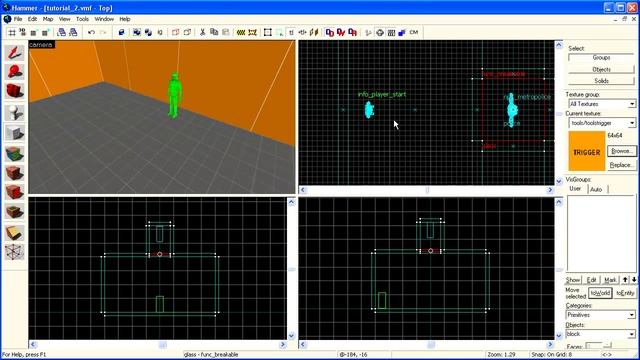
Task: Select the Selection arrow tool
Action: [x=15, y=52]
